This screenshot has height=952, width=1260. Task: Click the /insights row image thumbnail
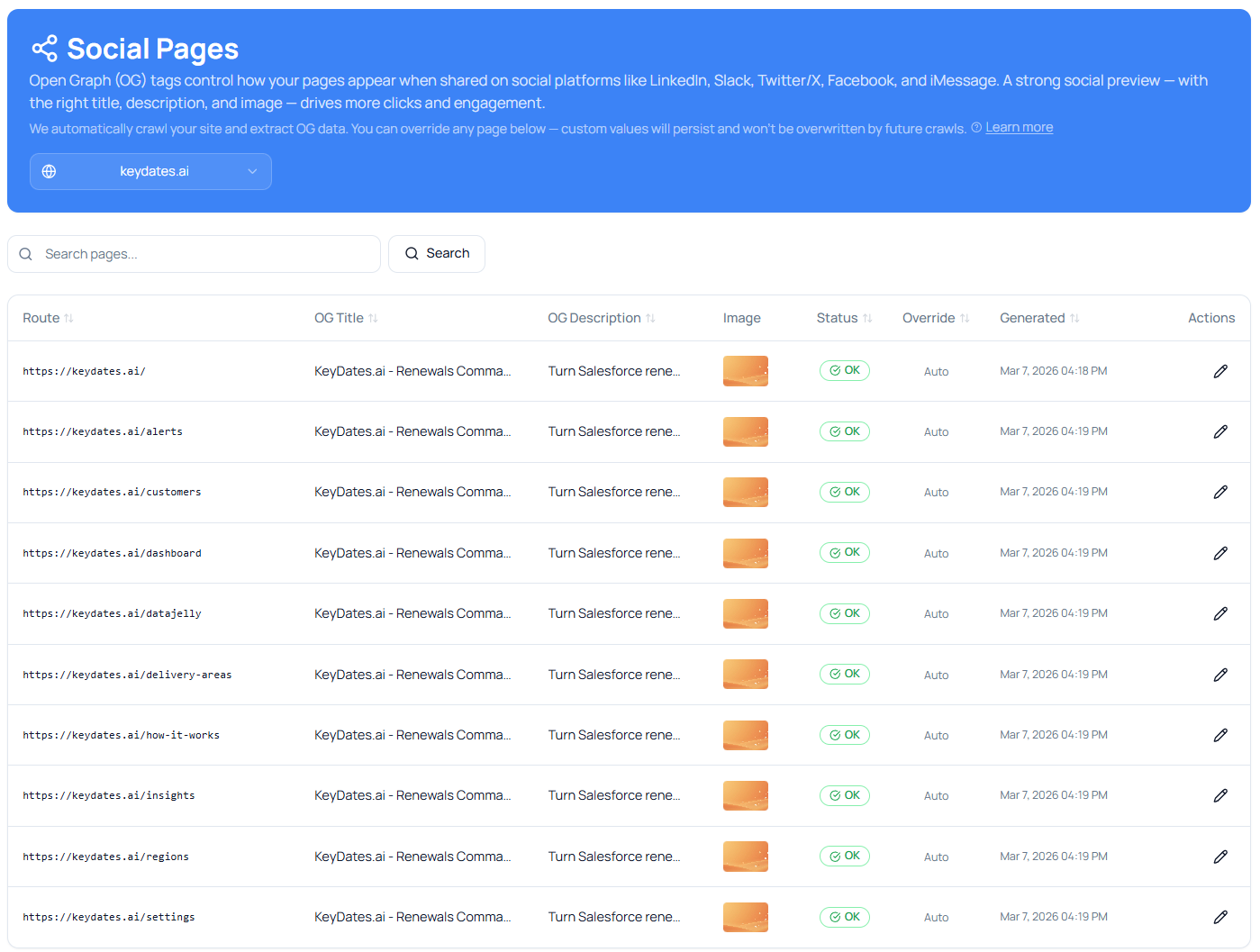tap(746, 795)
